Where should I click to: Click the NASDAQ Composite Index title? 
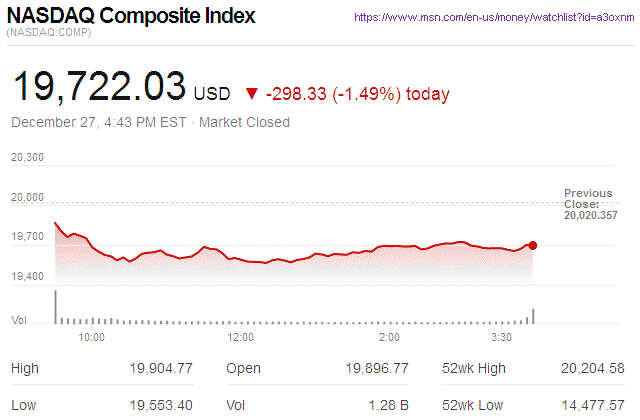pyautogui.click(x=131, y=17)
